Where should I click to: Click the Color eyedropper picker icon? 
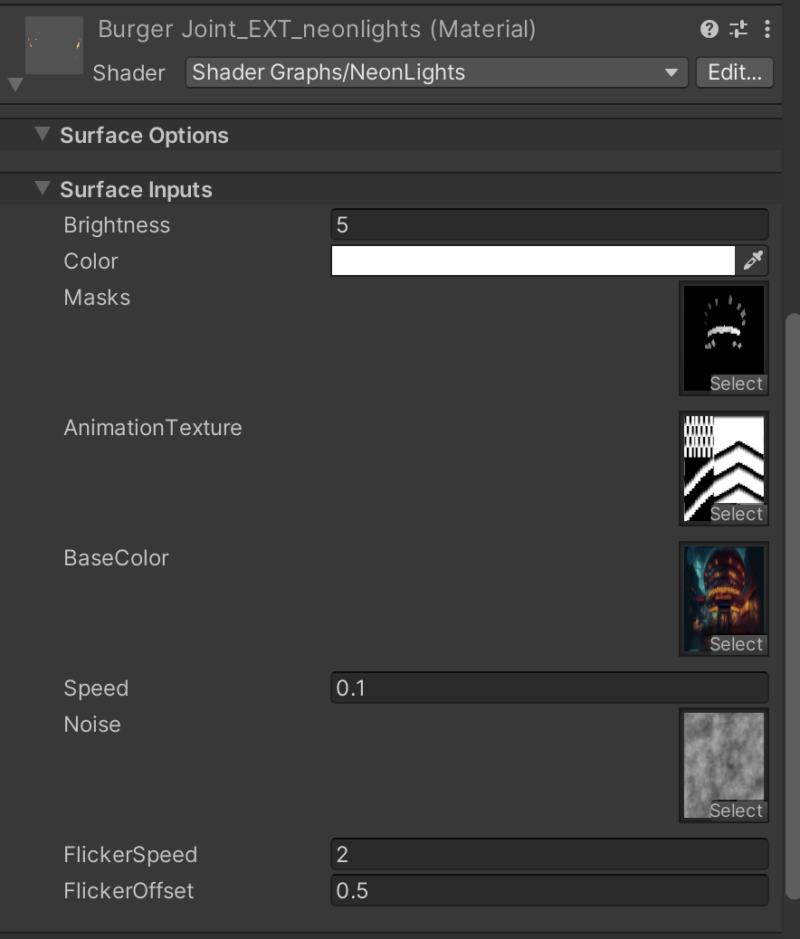tap(753, 261)
